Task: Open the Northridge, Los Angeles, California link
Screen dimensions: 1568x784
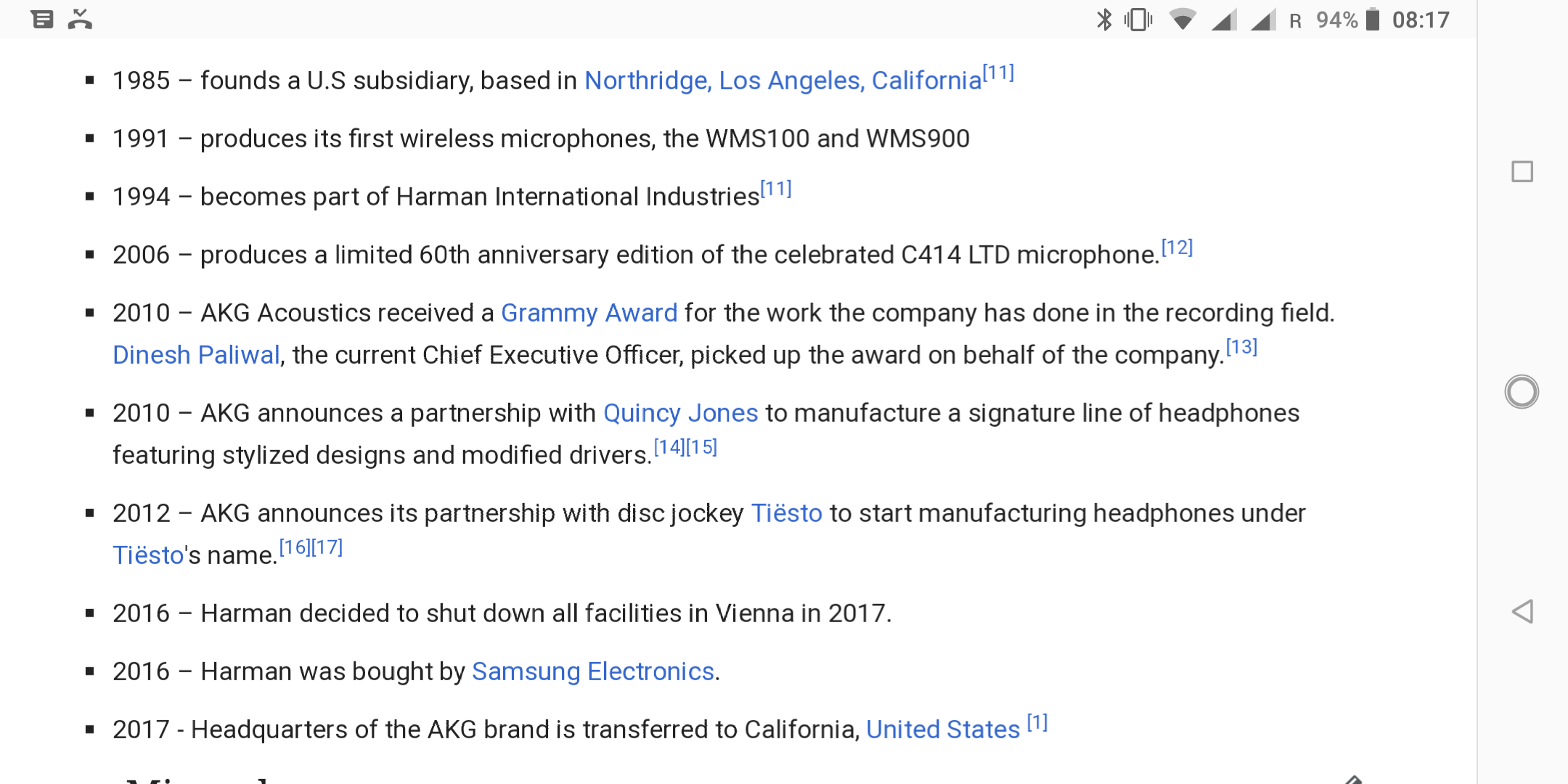Action: (783, 81)
